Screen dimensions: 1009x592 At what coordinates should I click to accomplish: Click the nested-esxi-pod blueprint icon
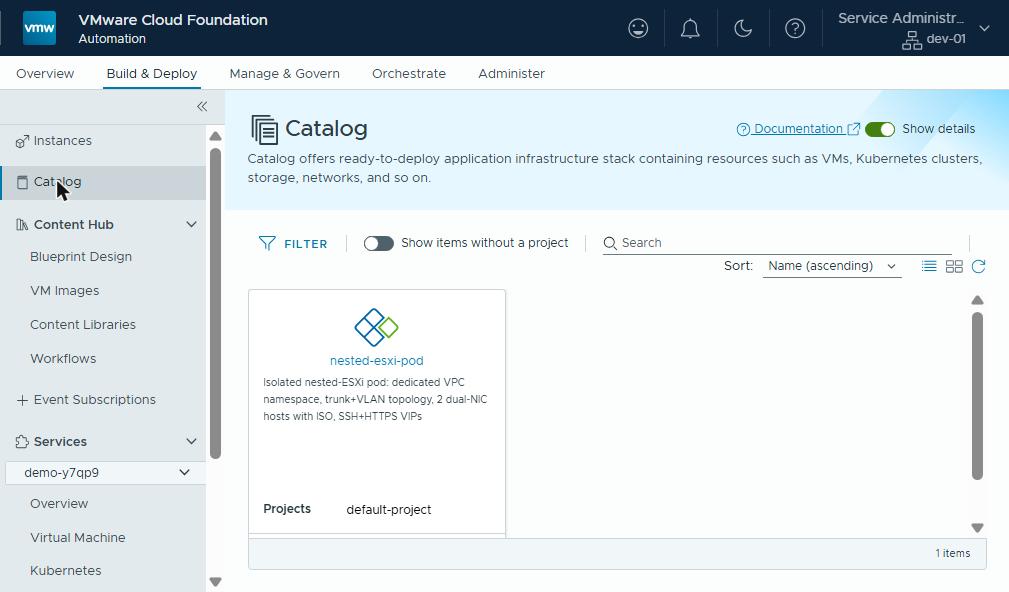[x=376, y=328]
